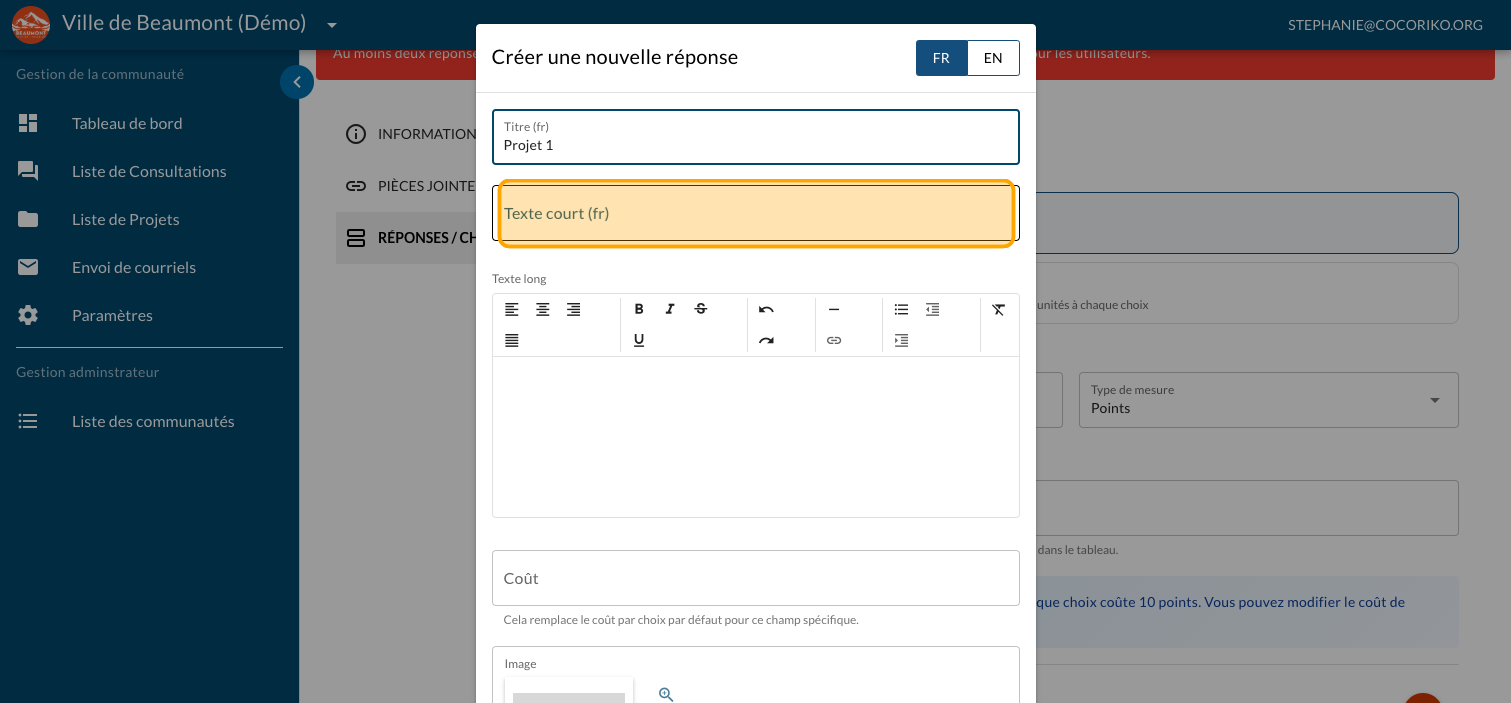
Task: Underline text in the Texte long editor
Action: point(639,340)
